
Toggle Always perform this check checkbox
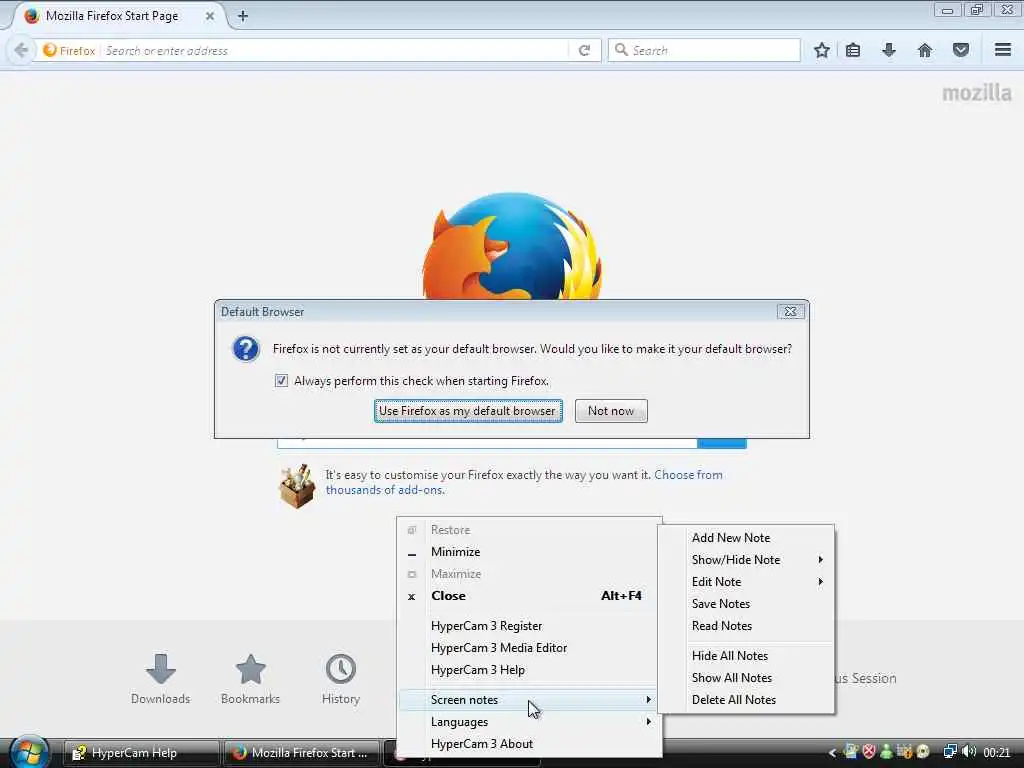[x=281, y=381]
